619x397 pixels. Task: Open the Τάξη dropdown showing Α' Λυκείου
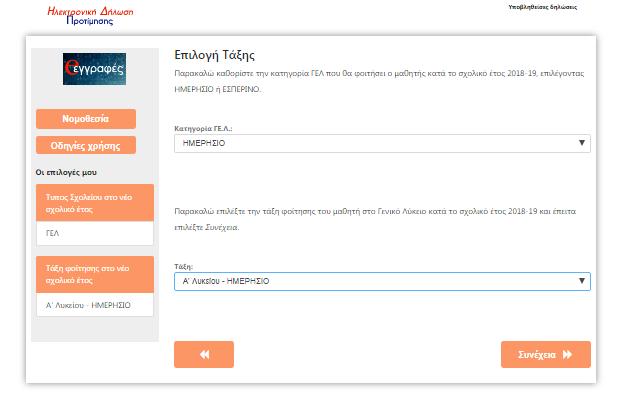pos(382,281)
